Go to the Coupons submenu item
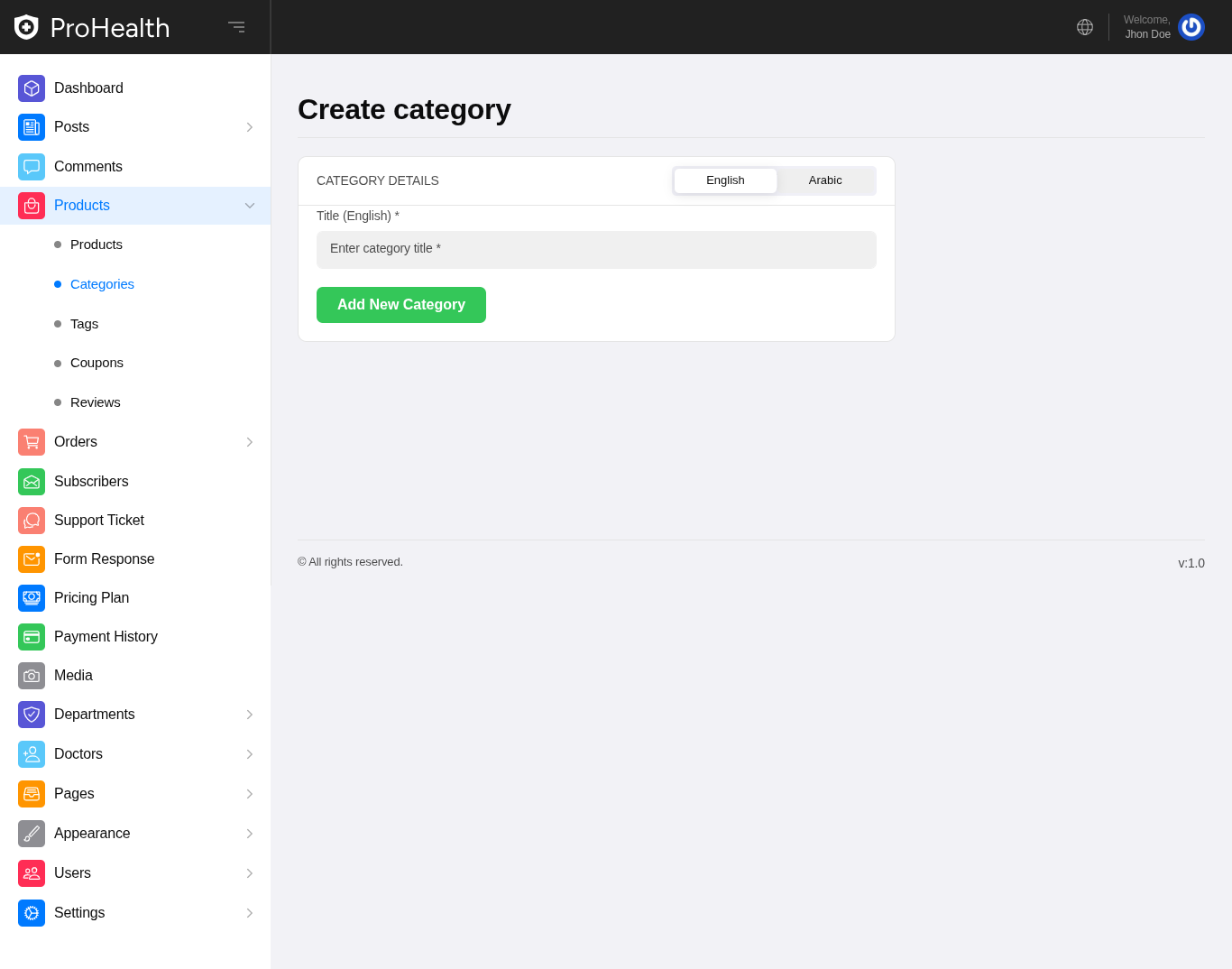The width and height of the screenshot is (1232, 969). [97, 363]
